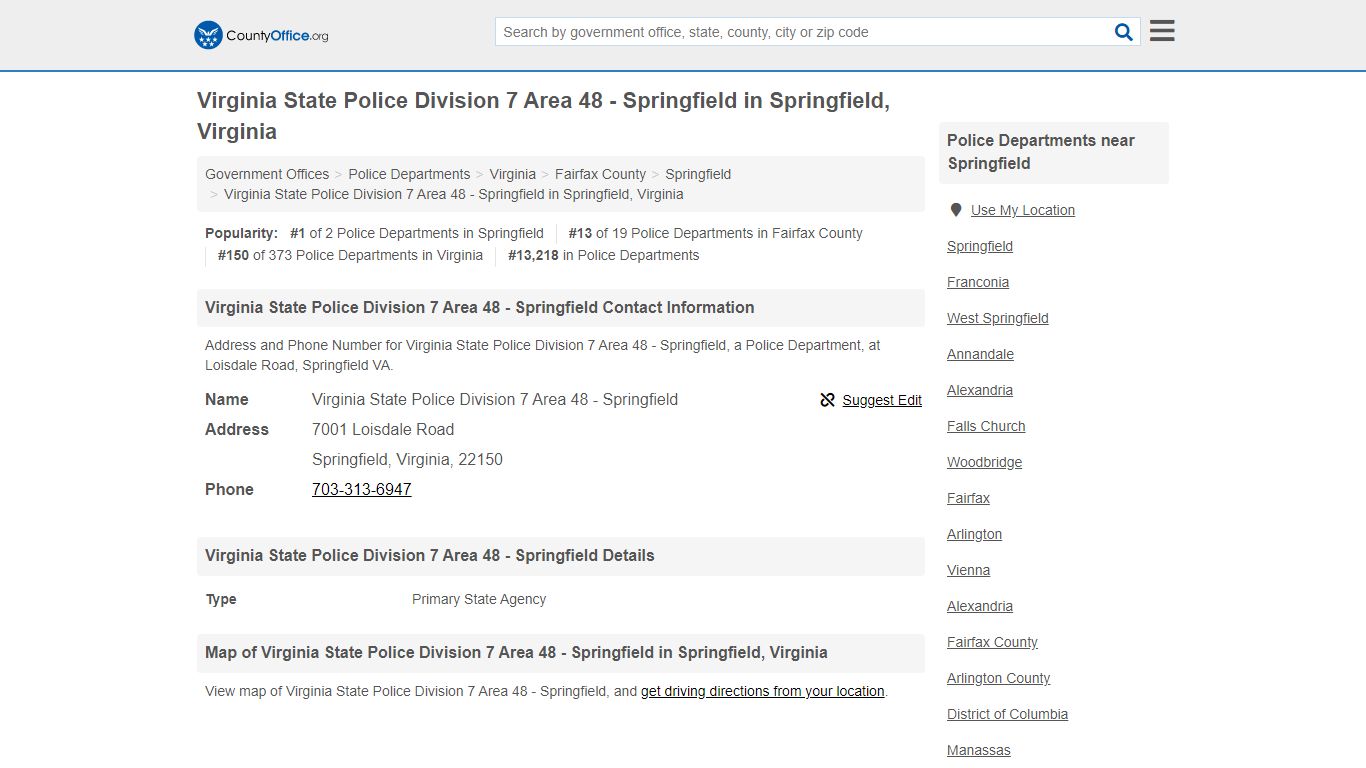Viewport: 1366px width, 768px height.
Task: Click the Police Departments near Springfield heading
Action: [1041, 152]
